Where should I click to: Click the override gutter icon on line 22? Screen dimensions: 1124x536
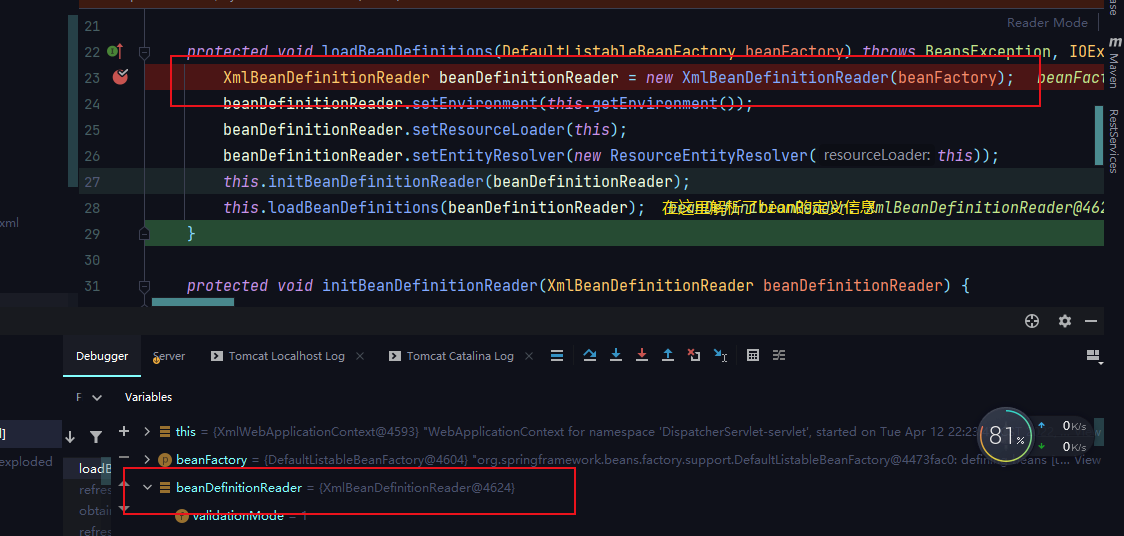pyautogui.click(x=115, y=52)
